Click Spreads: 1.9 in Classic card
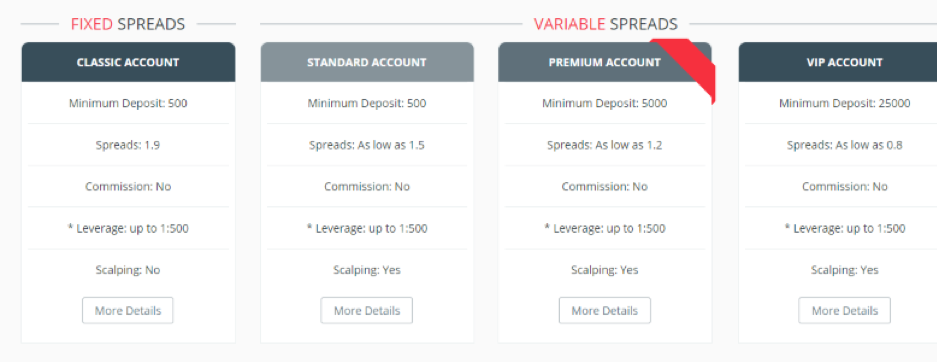This screenshot has height=362, width=937. 128,145
